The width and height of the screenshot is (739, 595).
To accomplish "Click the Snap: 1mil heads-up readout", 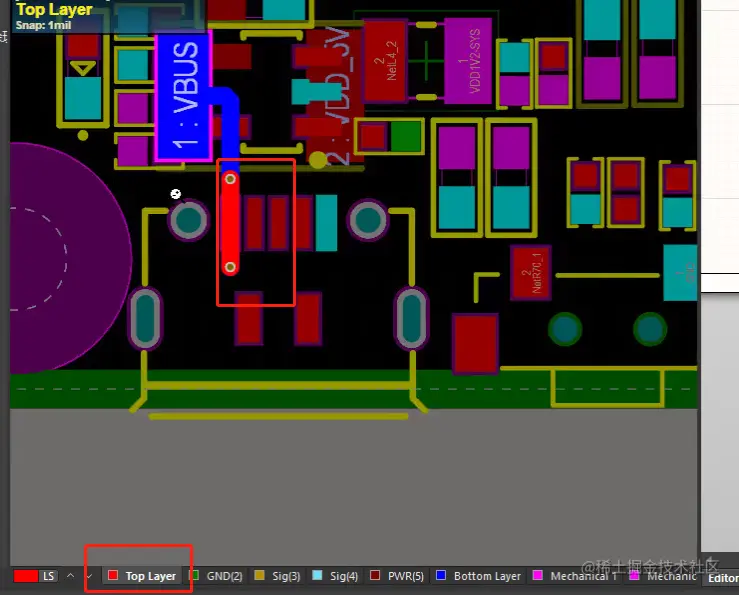I will (43, 25).
